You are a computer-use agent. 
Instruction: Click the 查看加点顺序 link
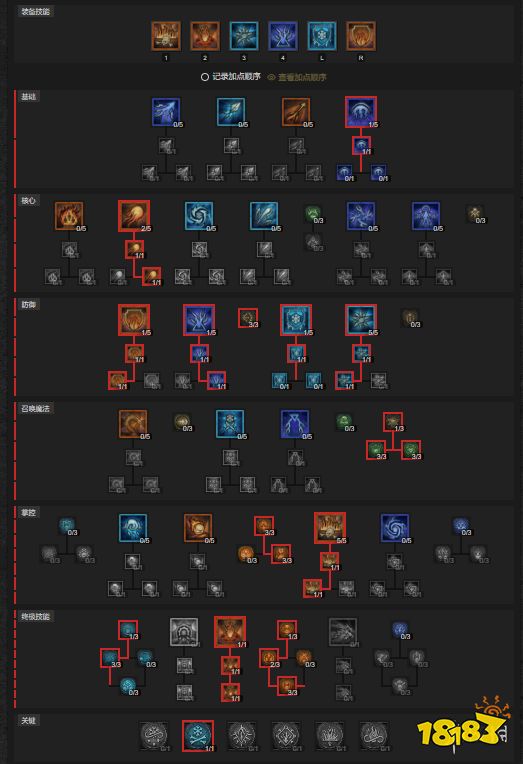302,77
